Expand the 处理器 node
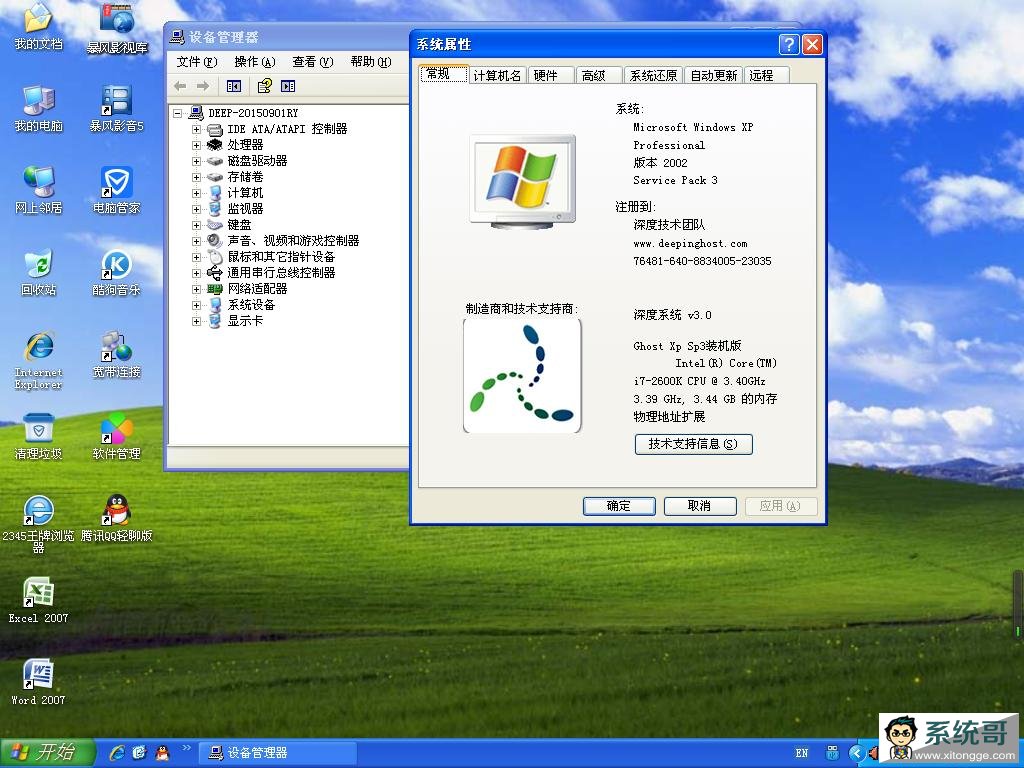This screenshot has width=1024, height=768. [x=196, y=145]
